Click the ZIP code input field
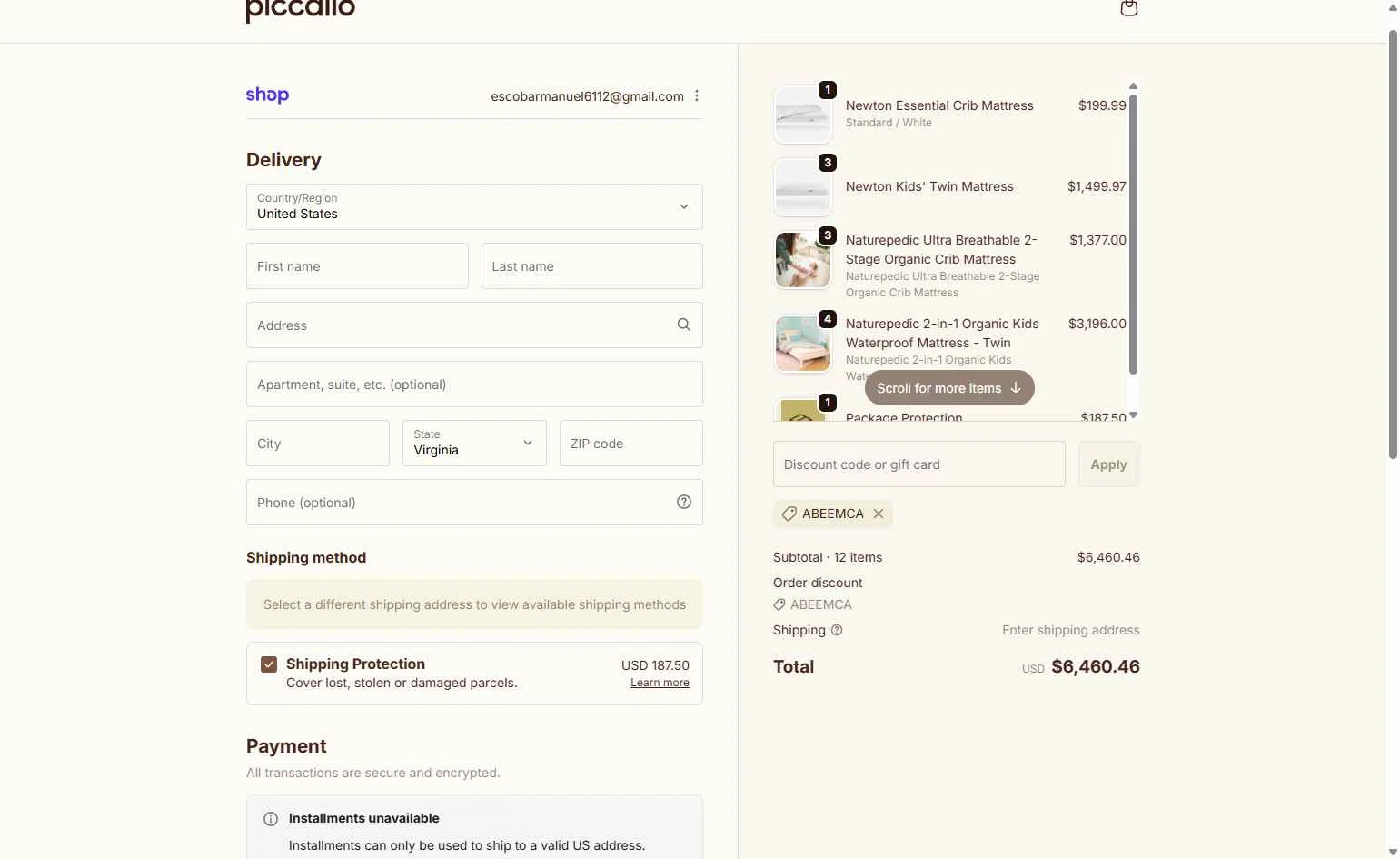This screenshot has height=859, width=1400. tap(630, 444)
